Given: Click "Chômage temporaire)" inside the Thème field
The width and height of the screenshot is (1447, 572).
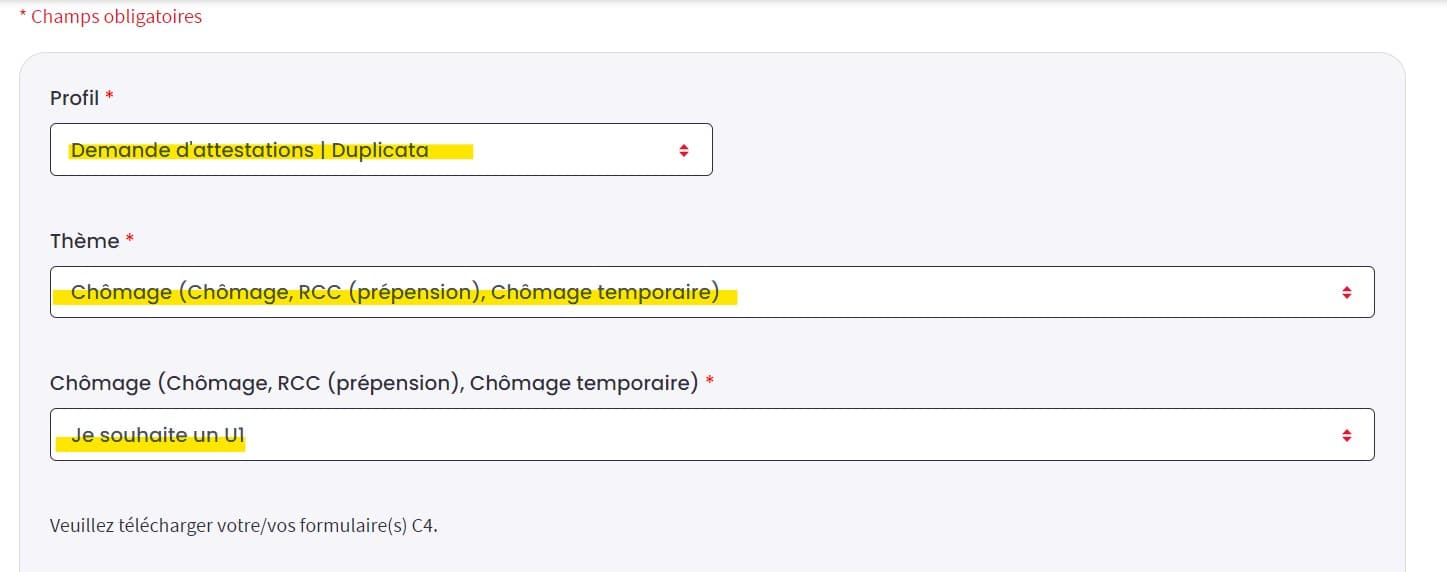Looking at the screenshot, I should 605,293.
